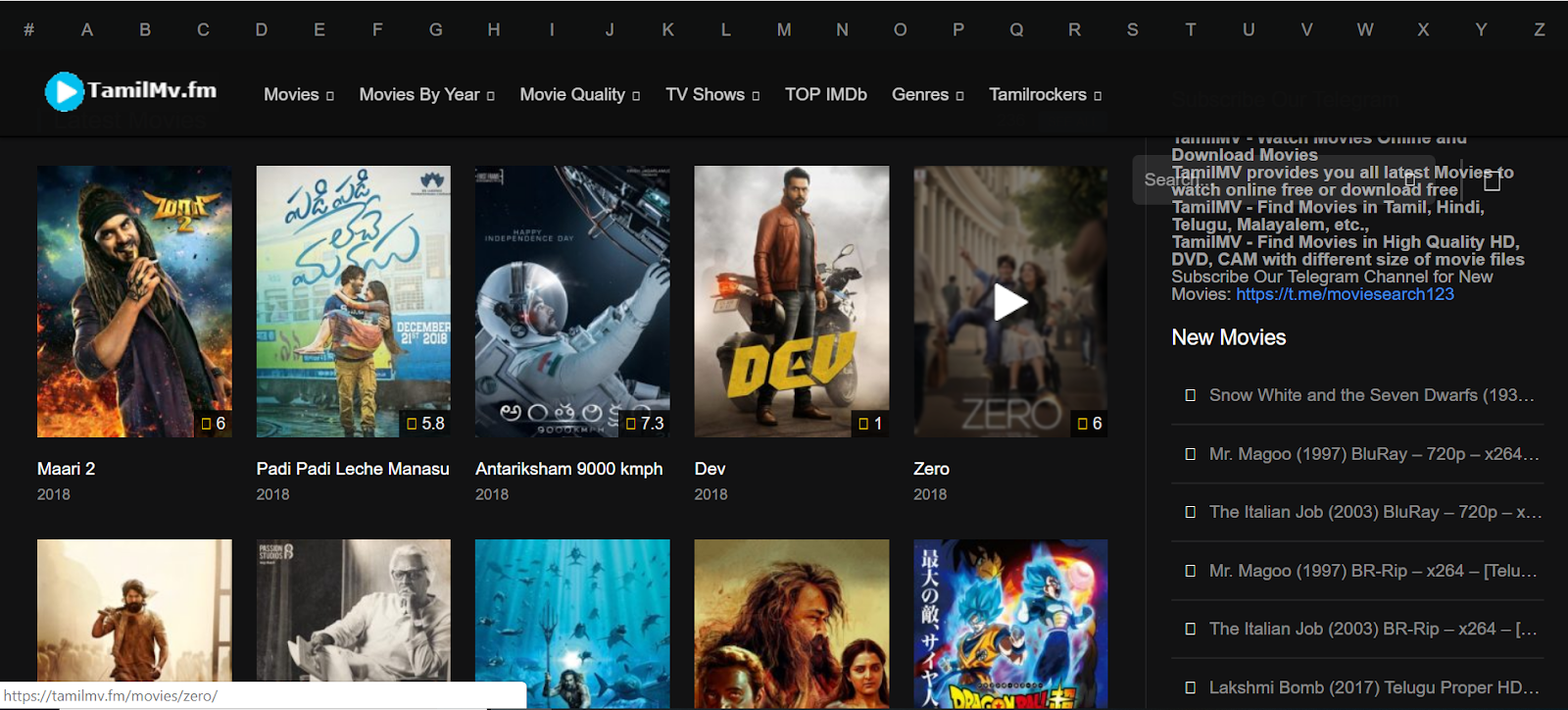1568x710 pixels.
Task: Open the Padi Padi Leche Manasu title link
Action: pyautogui.click(x=353, y=469)
